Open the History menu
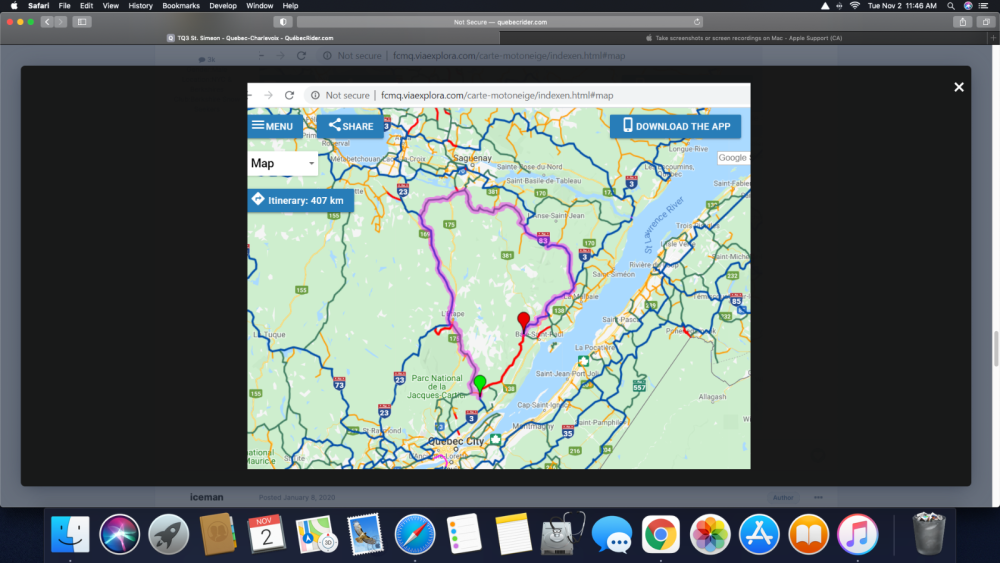The width and height of the screenshot is (1000, 563). click(x=140, y=6)
